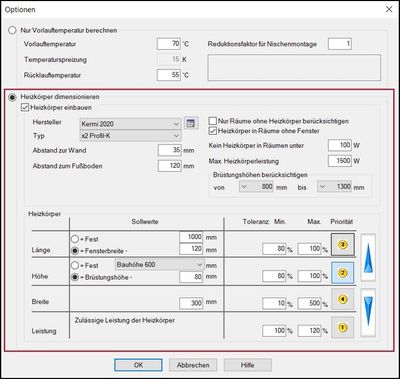Screen dimensions: 400x379
Task: Open Hersteller dropdown Kermi 2020
Action: 131,124
